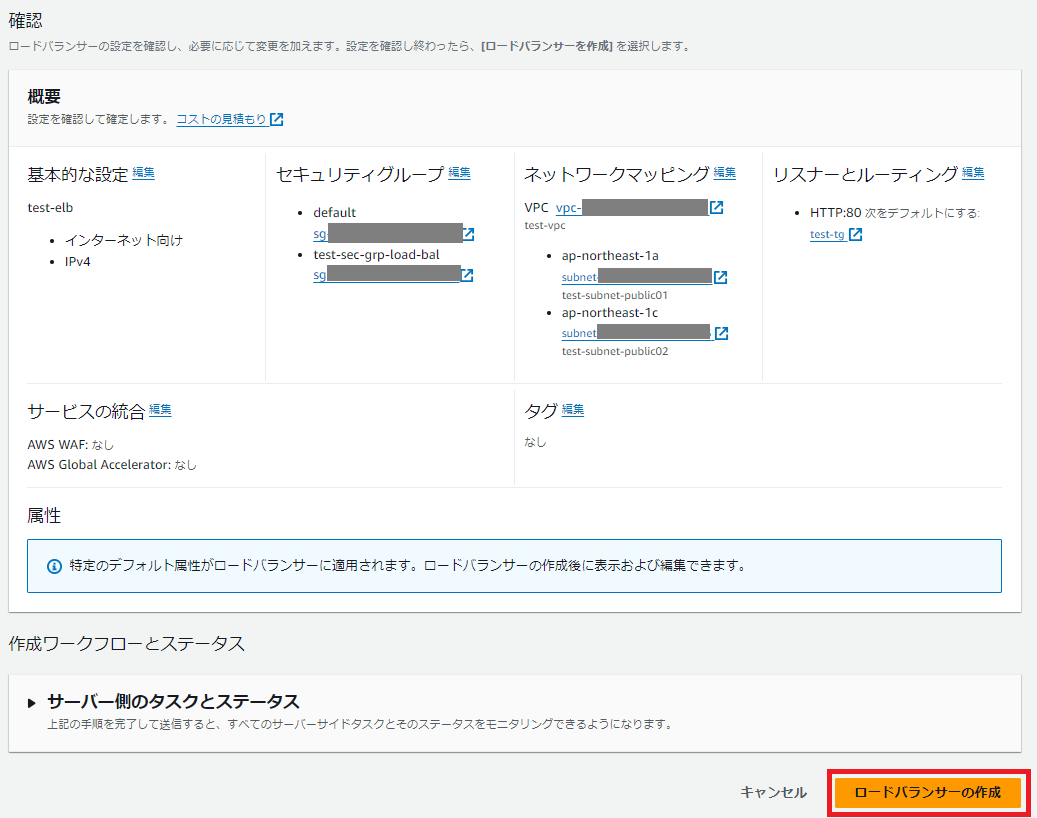
Task: Select 編集 next to リスナーとルーティング
Action: point(973,173)
